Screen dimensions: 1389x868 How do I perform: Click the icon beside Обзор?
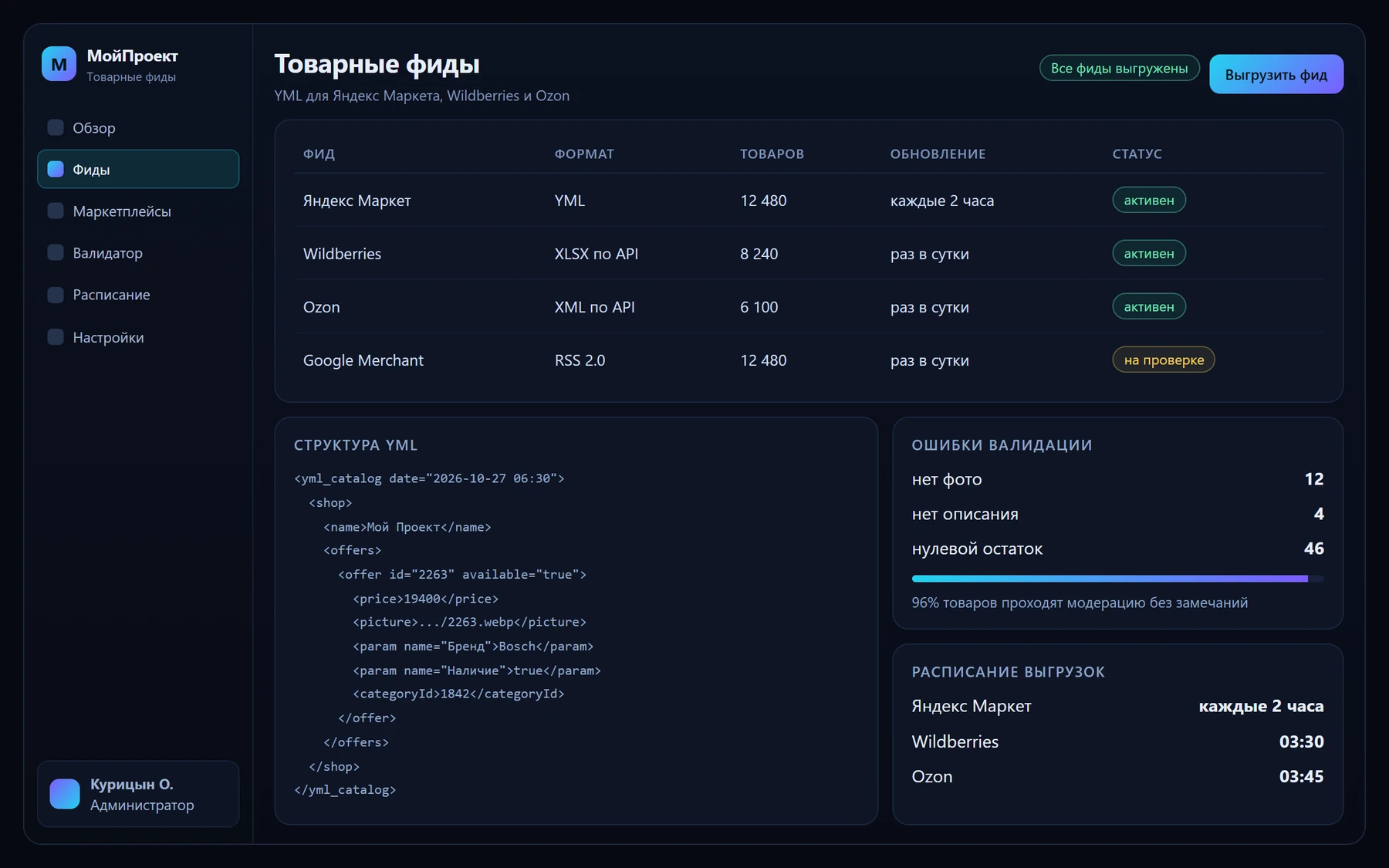56,127
